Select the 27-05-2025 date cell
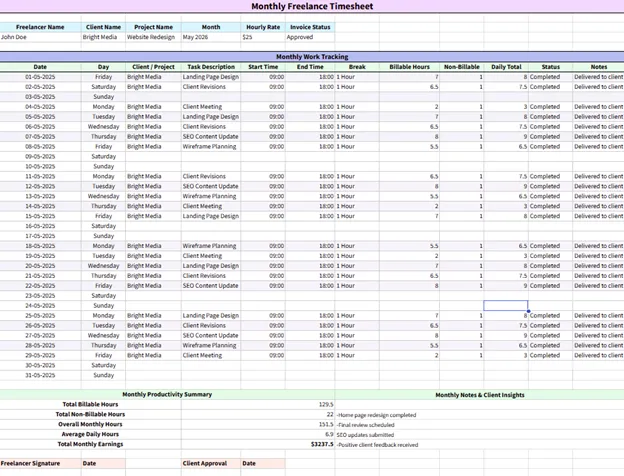The width and height of the screenshot is (624, 476). click(x=40, y=336)
